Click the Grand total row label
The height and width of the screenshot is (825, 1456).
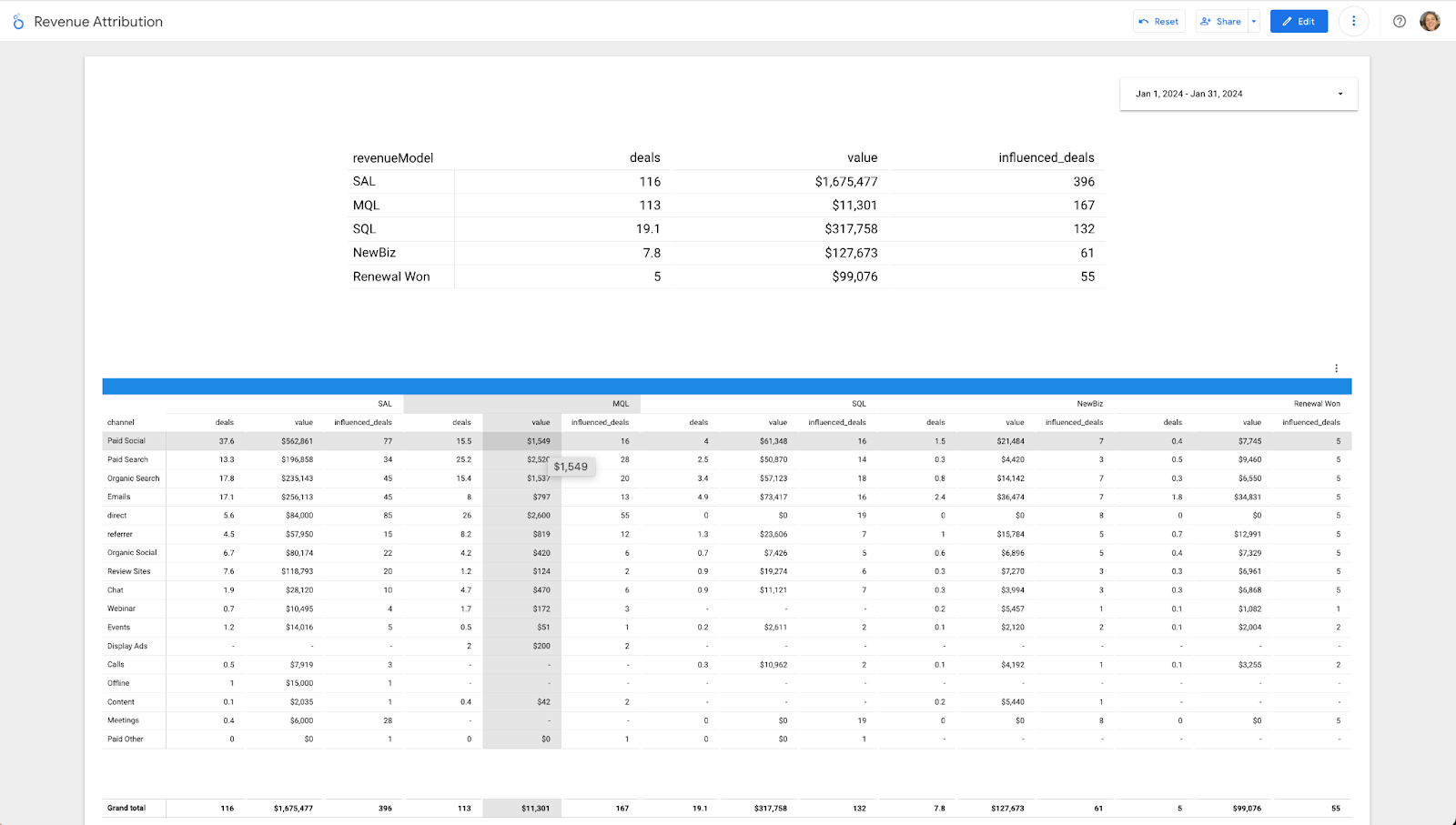coord(126,809)
